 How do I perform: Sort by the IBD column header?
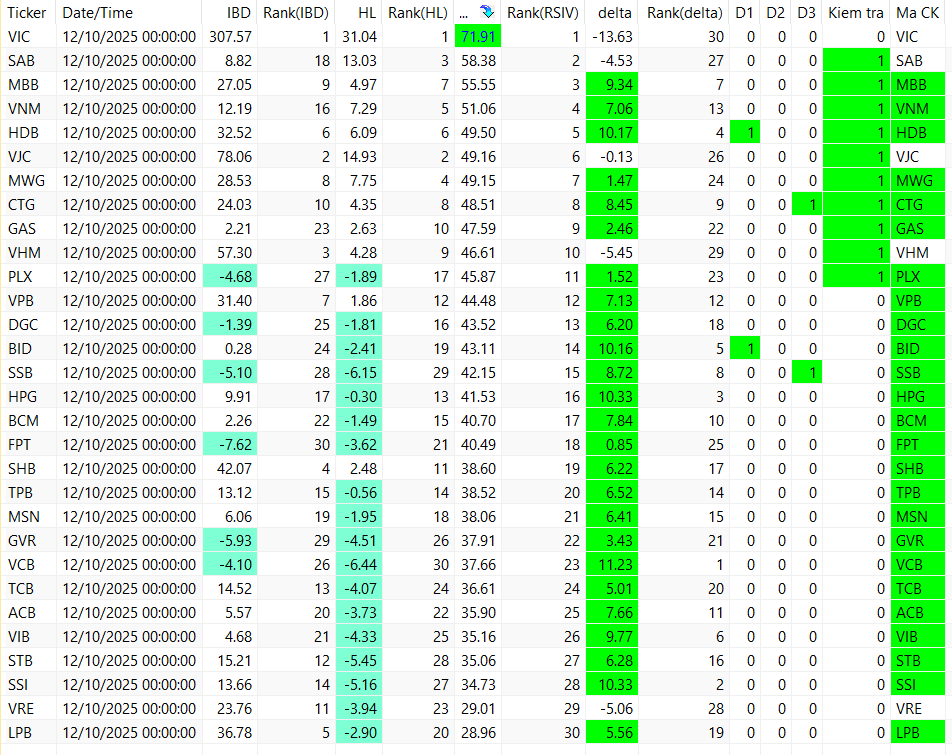230,12
